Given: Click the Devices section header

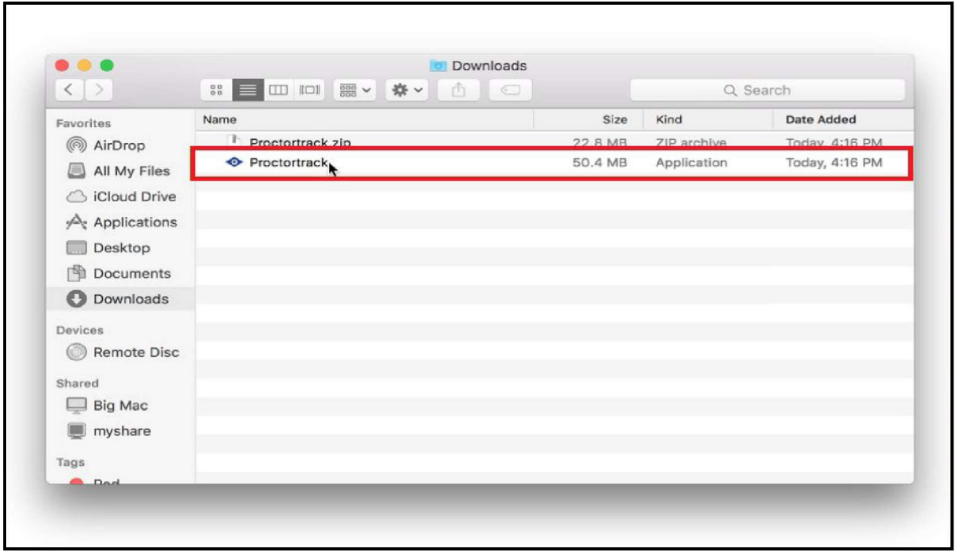Looking at the screenshot, I should coord(80,330).
